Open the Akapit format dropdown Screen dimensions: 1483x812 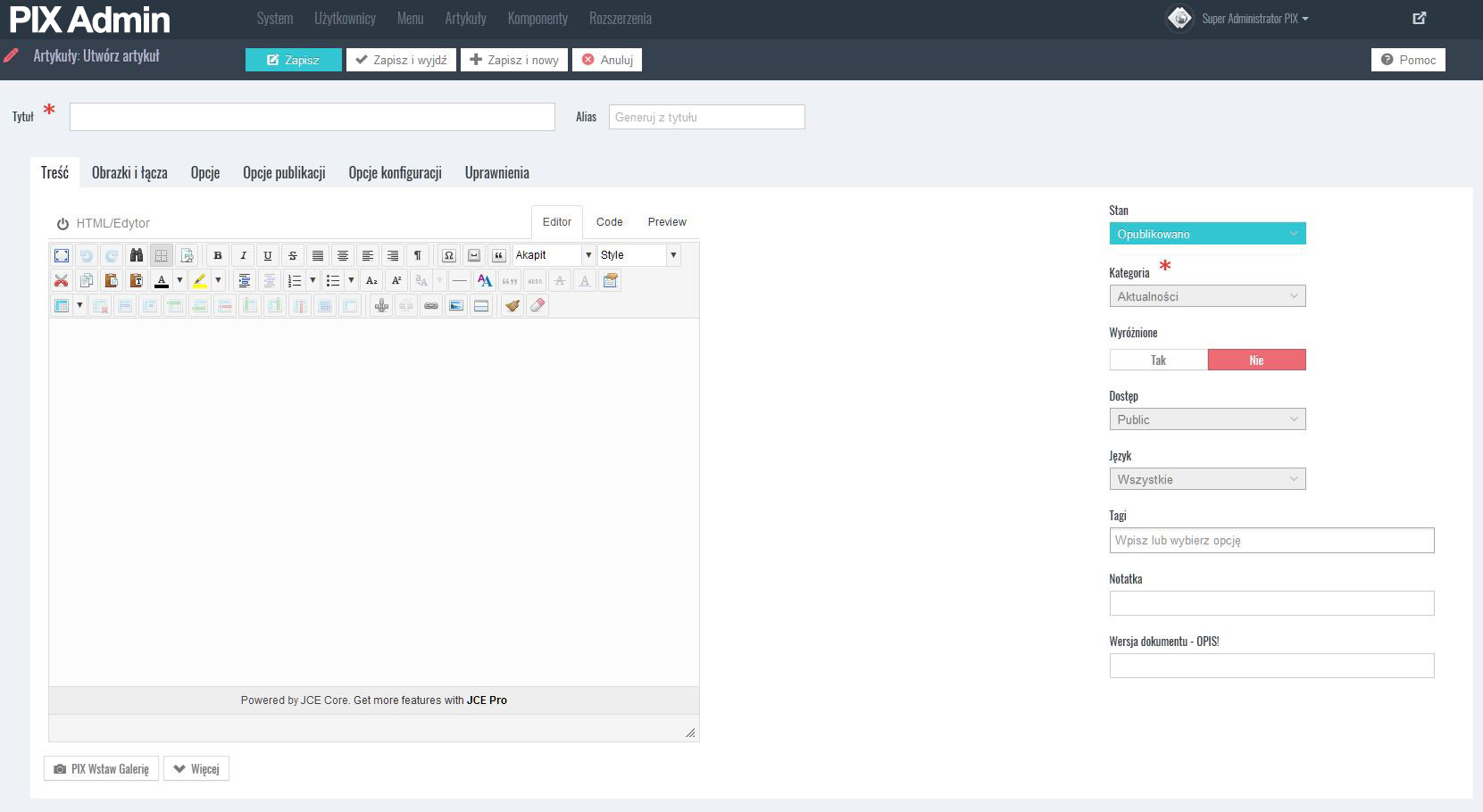coord(554,255)
